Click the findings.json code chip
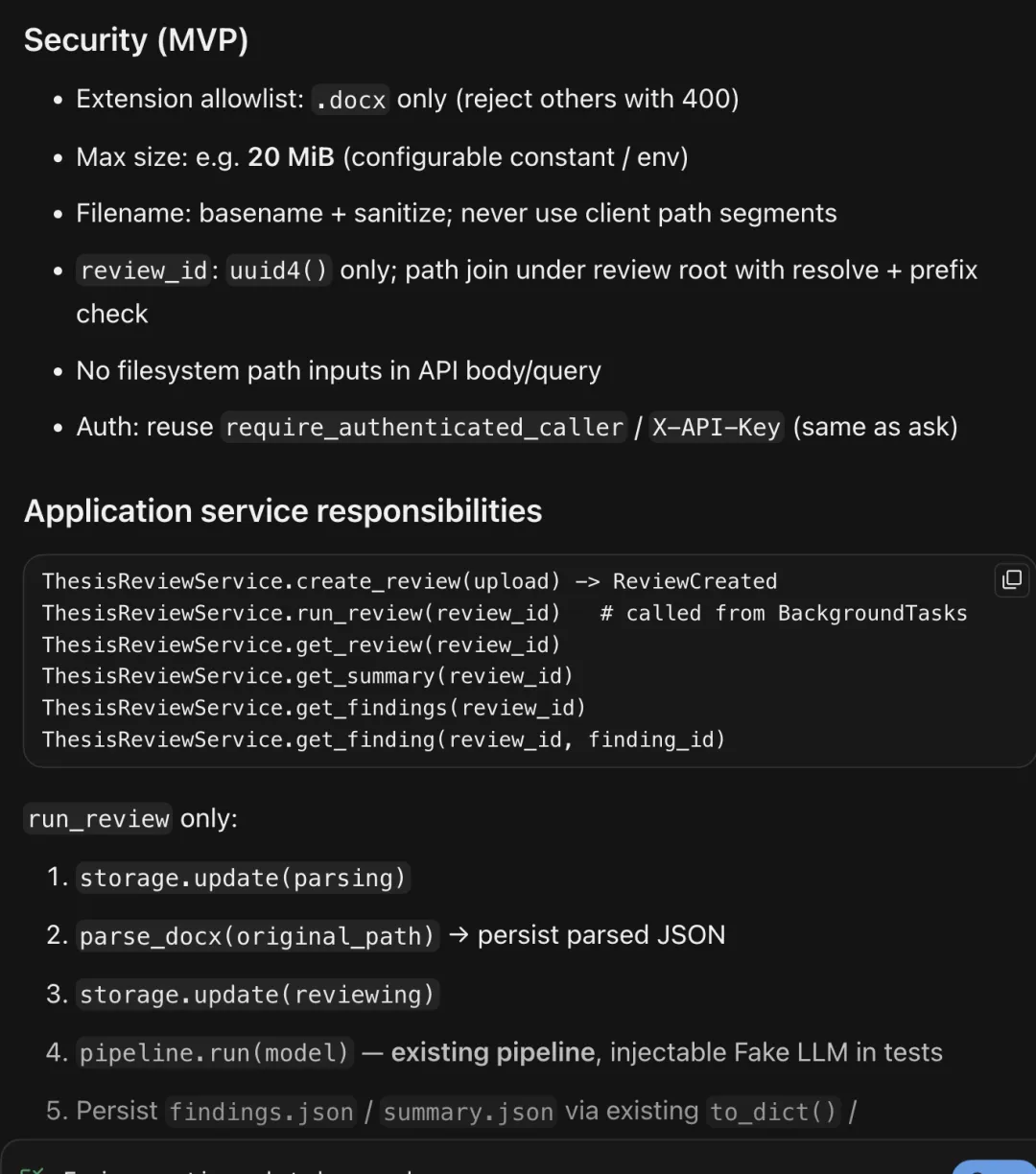Viewport: 1036px width, 1174px height. (261, 1112)
